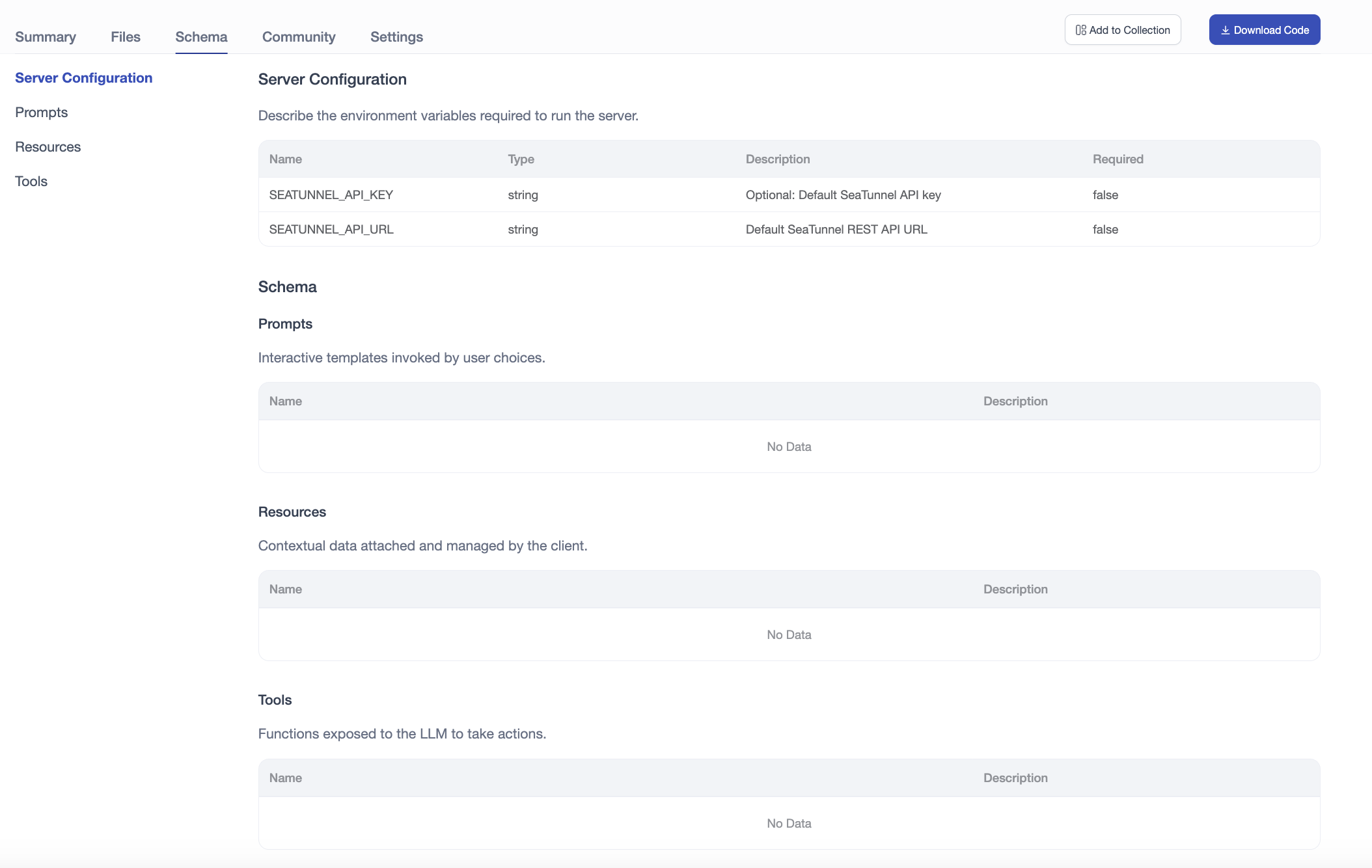This screenshot has width=1372, height=868.
Task: Go to the Settings tab
Action: [x=396, y=36]
